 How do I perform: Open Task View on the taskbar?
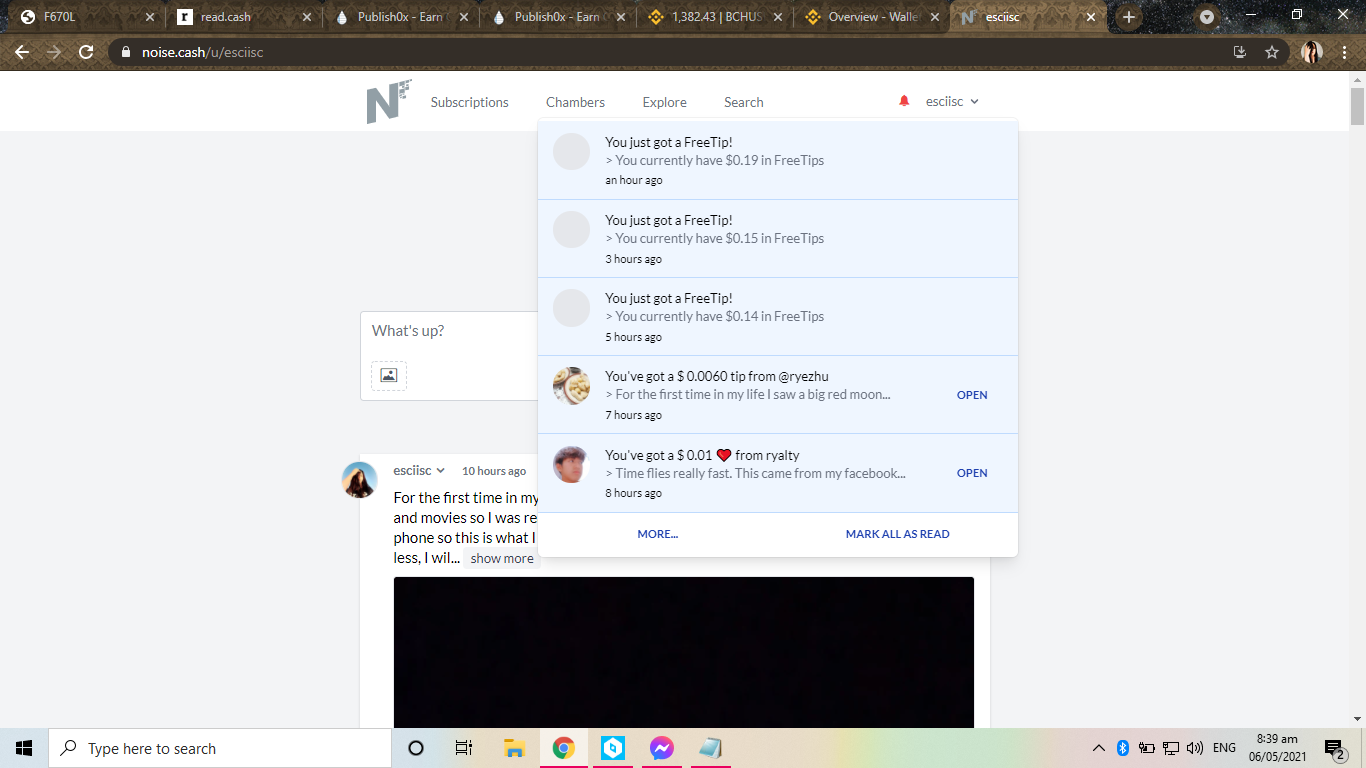click(464, 748)
